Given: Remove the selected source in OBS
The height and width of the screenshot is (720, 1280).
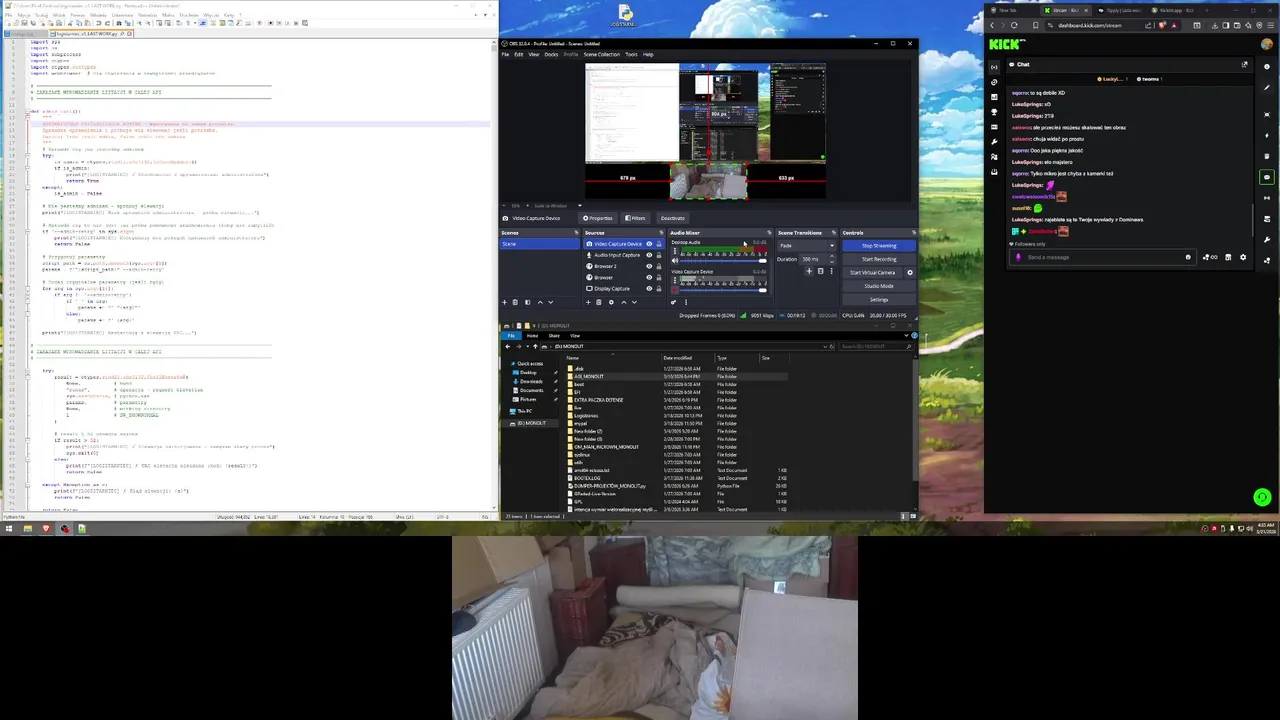Looking at the screenshot, I should click(599, 302).
